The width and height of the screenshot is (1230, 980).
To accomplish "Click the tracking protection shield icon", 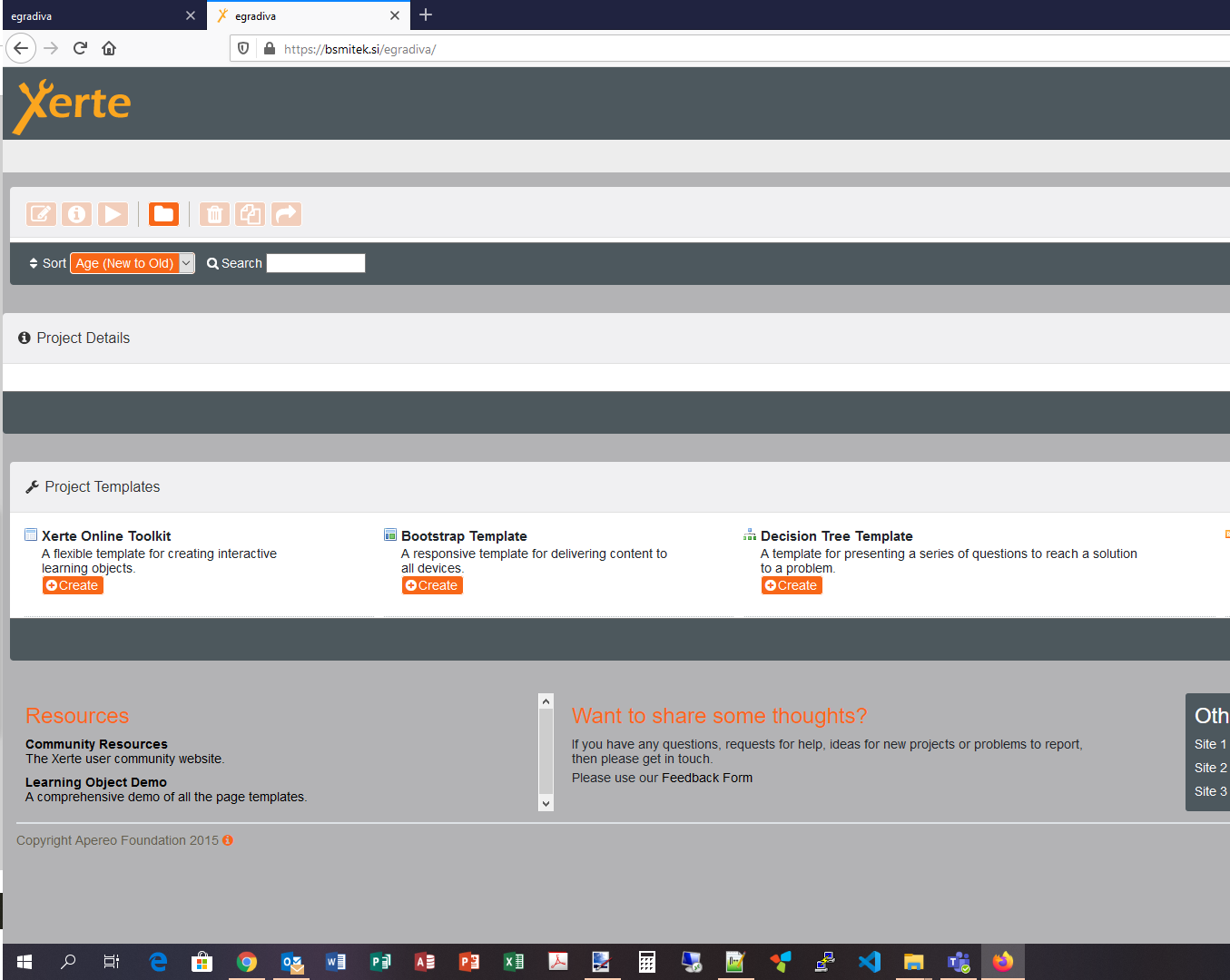I will coord(243,48).
